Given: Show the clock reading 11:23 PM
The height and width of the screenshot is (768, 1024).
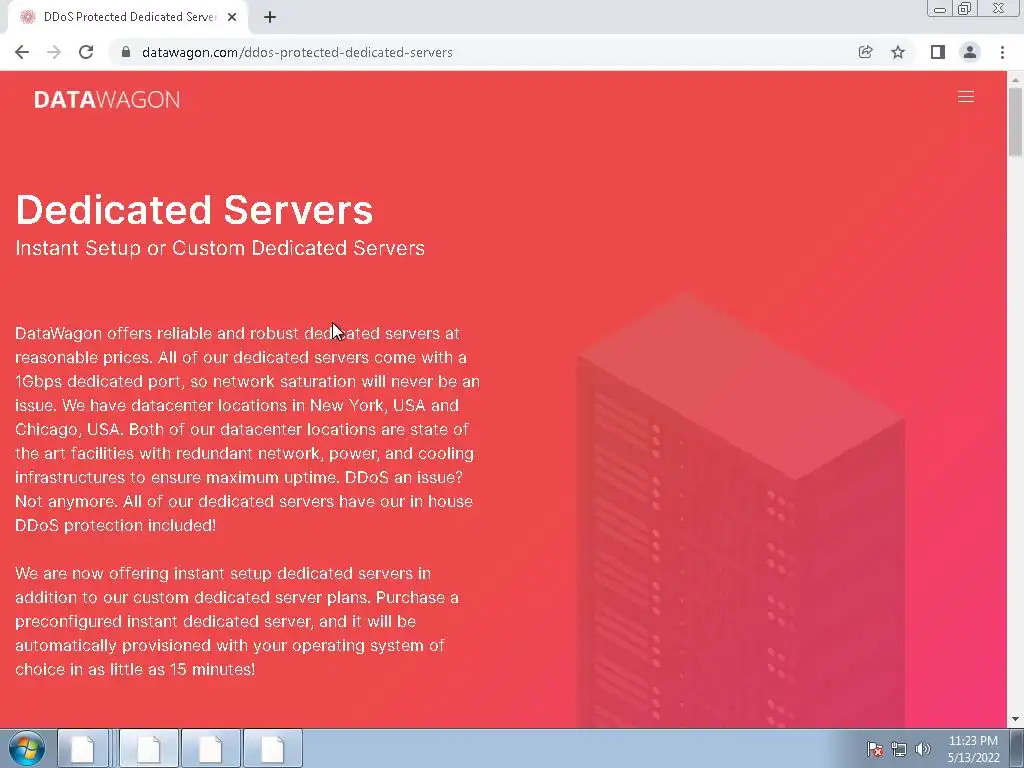Looking at the screenshot, I should tap(973, 741).
